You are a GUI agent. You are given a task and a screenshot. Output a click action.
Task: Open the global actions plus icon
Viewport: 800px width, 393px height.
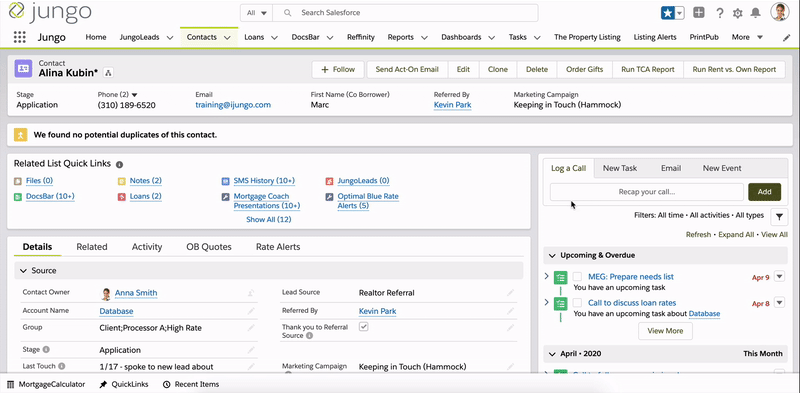[x=699, y=13]
